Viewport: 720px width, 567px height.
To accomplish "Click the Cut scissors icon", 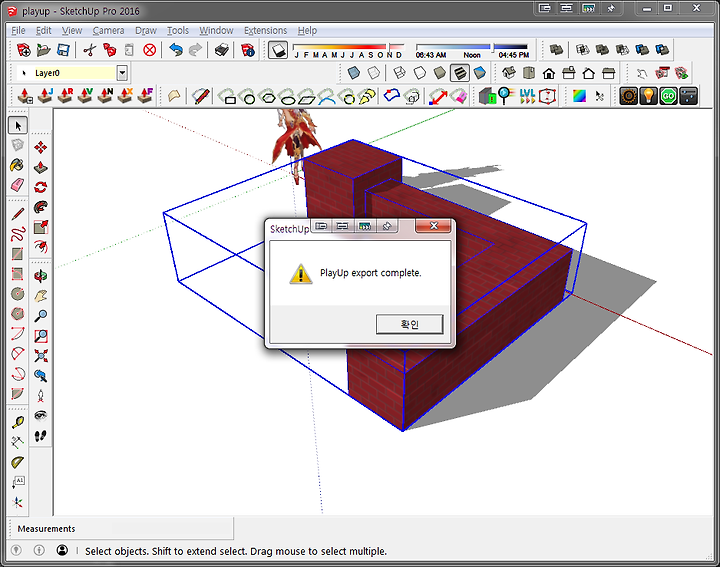I will tap(90, 50).
